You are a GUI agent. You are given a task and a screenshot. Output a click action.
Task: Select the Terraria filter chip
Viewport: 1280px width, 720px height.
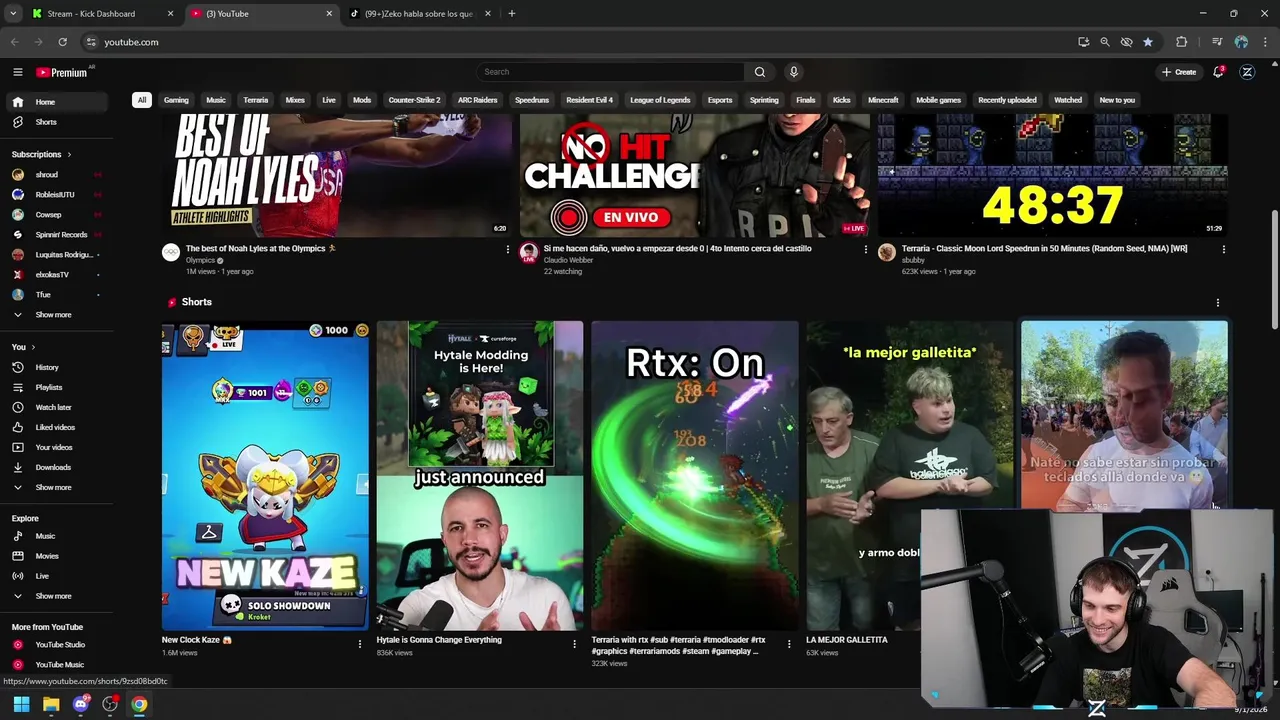(256, 100)
